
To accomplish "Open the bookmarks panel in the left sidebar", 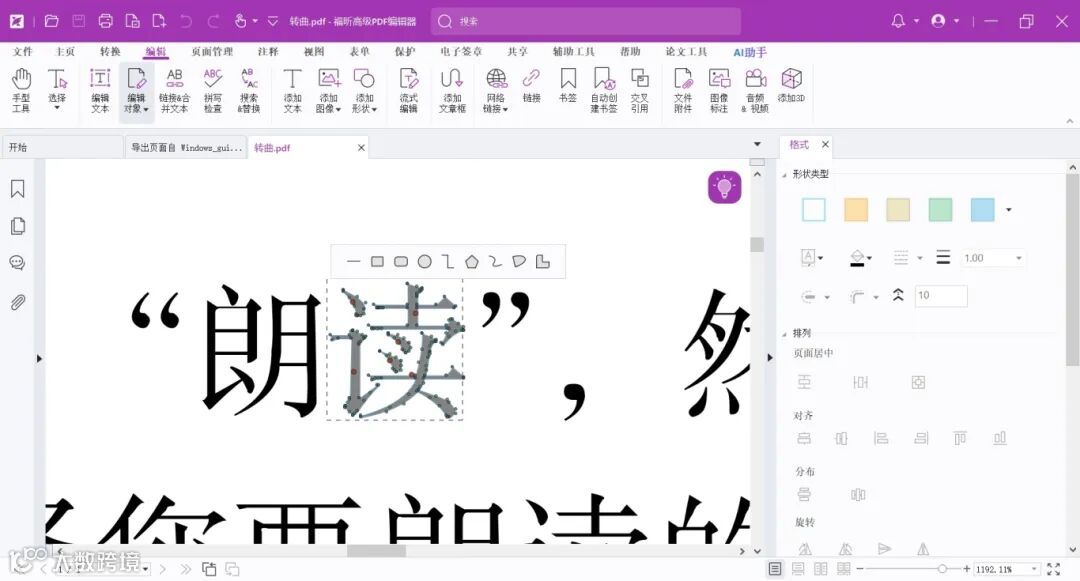I will coord(17,187).
